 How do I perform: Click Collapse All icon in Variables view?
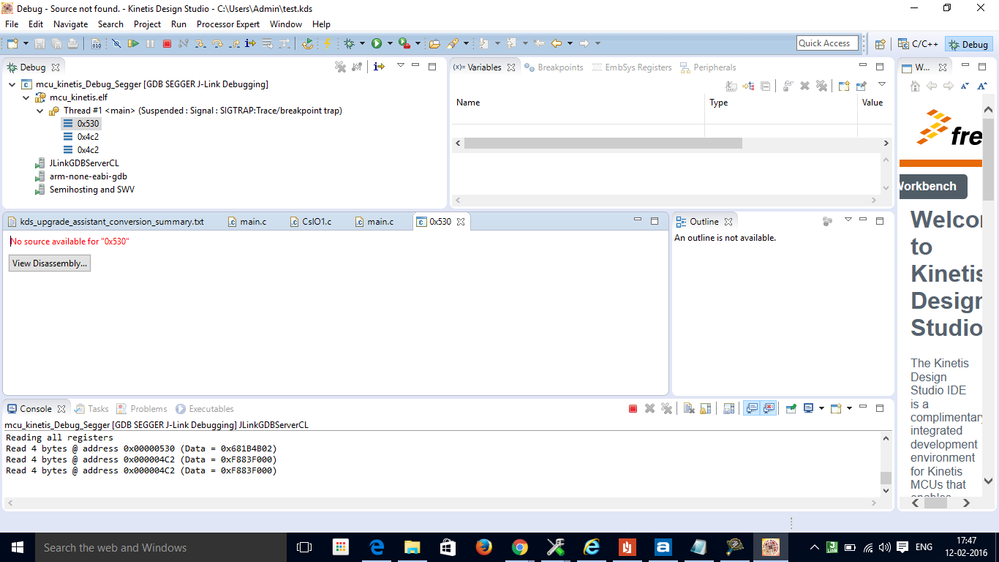(766, 86)
